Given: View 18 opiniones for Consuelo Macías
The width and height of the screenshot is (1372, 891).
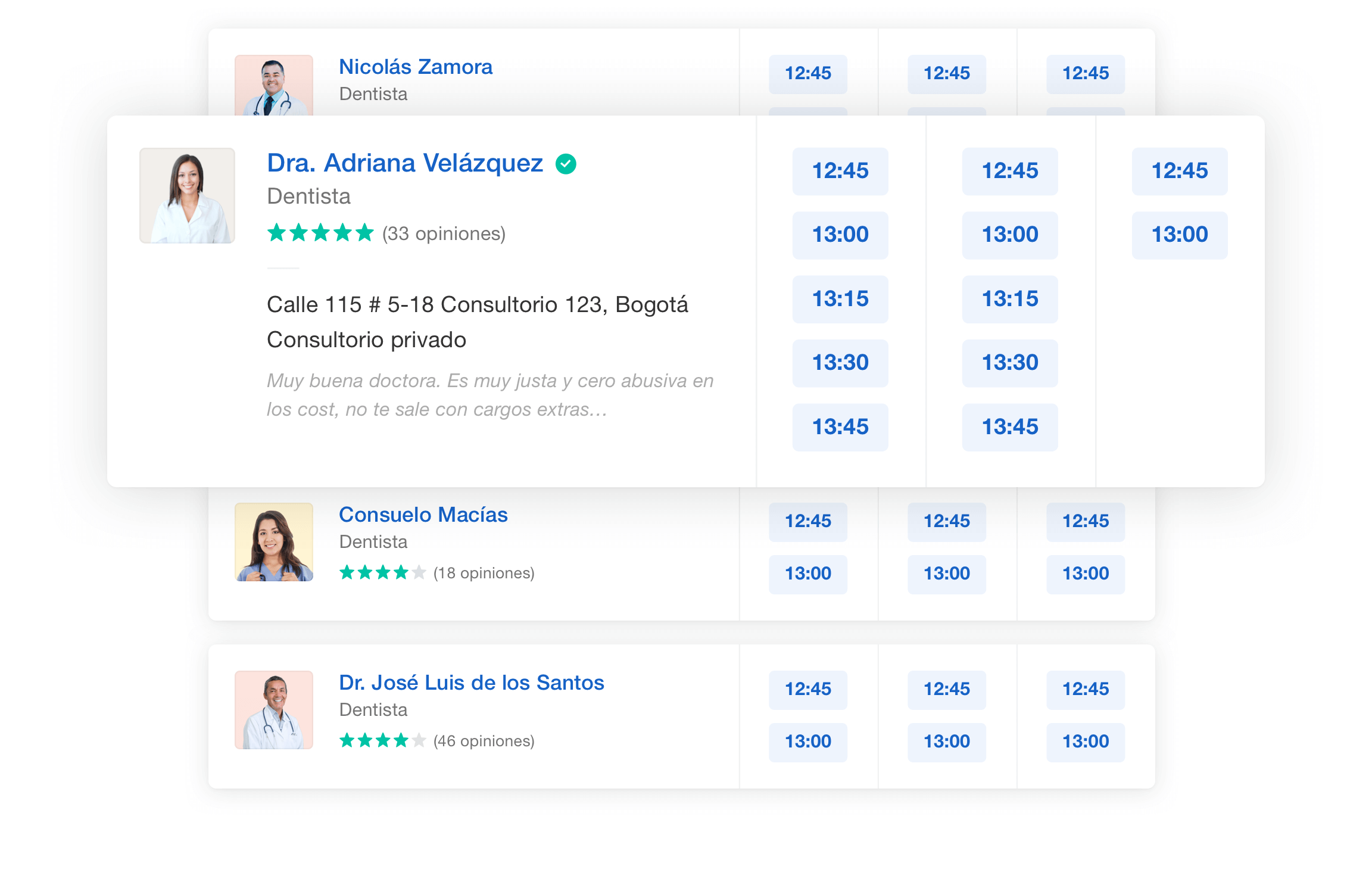Looking at the screenshot, I should [x=484, y=573].
